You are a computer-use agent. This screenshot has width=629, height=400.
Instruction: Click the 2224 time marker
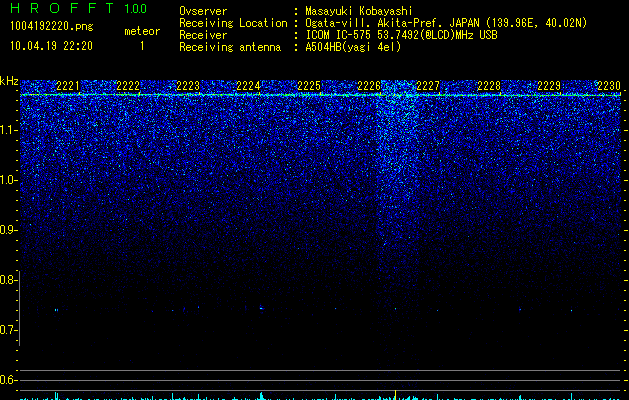pyautogui.click(x=248, y=86)
